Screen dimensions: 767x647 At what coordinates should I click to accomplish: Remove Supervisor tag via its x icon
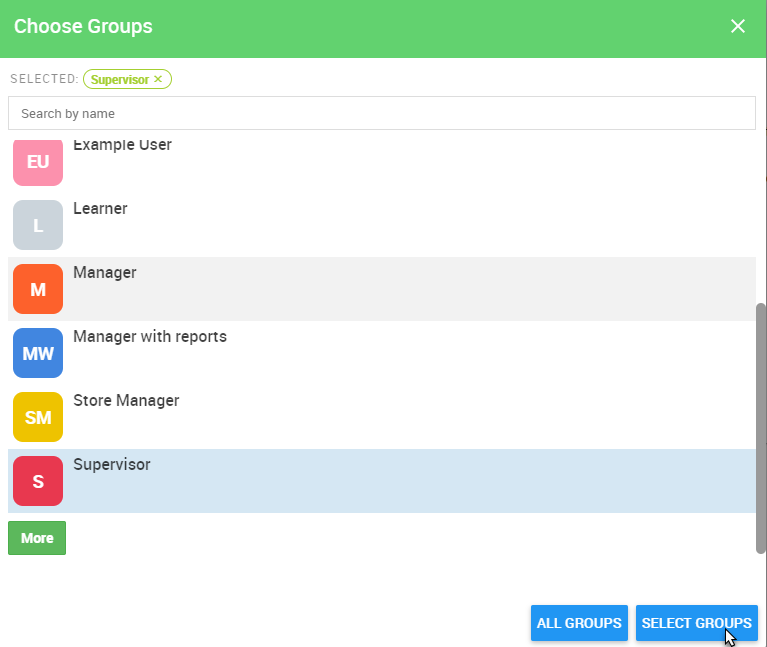(158, 79)
